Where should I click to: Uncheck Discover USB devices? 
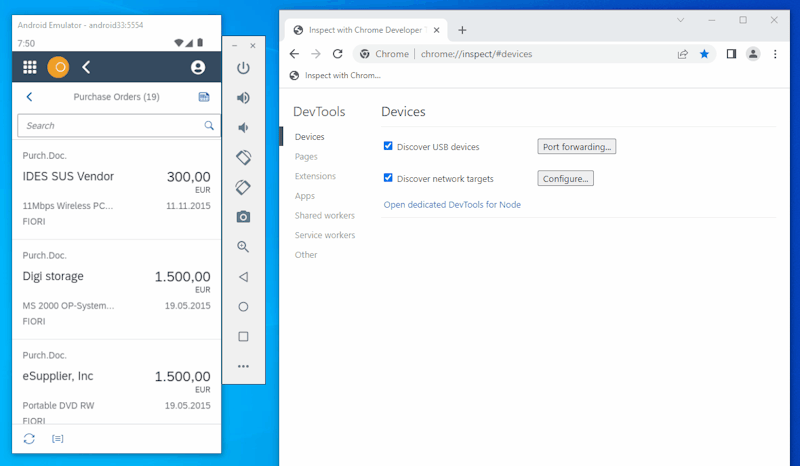pyautogui.click(x=389, y=147)
